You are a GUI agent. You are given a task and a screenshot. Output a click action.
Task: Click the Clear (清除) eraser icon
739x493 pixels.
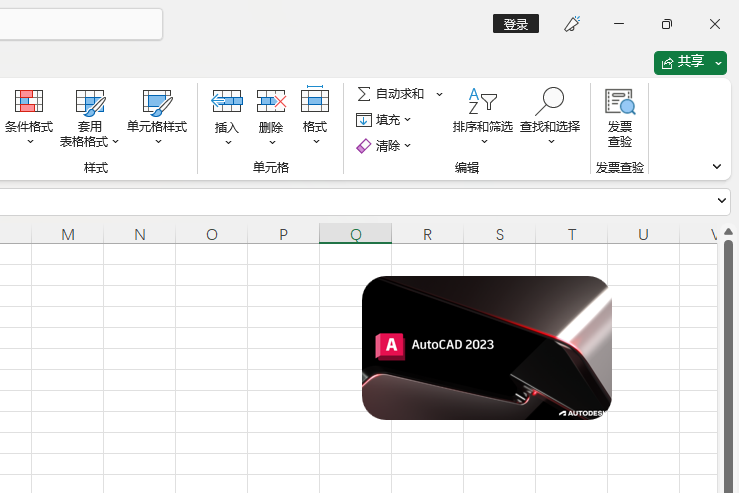[x=363, y=146]
